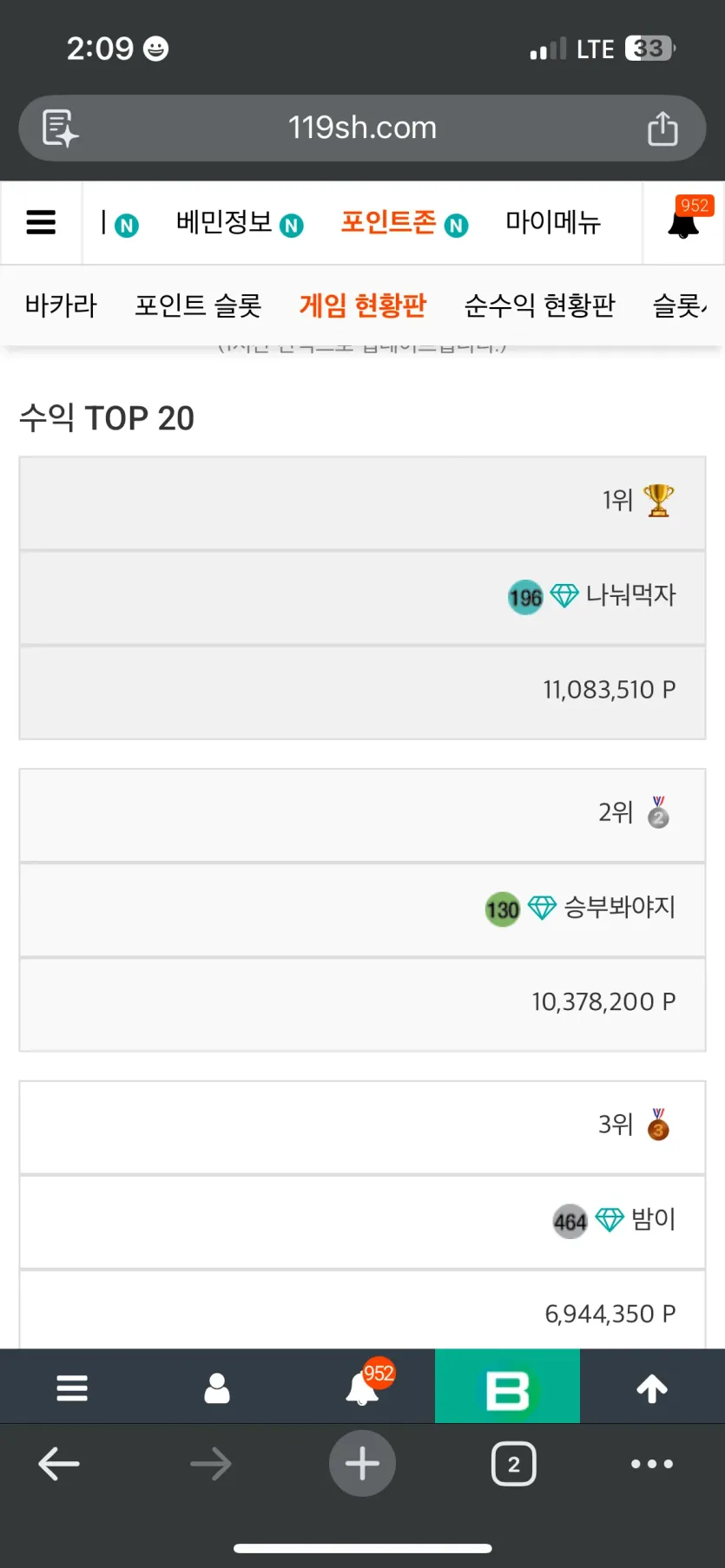
Task: Open the bottom bar hamburger menu
Action: tap(72, 1388)
